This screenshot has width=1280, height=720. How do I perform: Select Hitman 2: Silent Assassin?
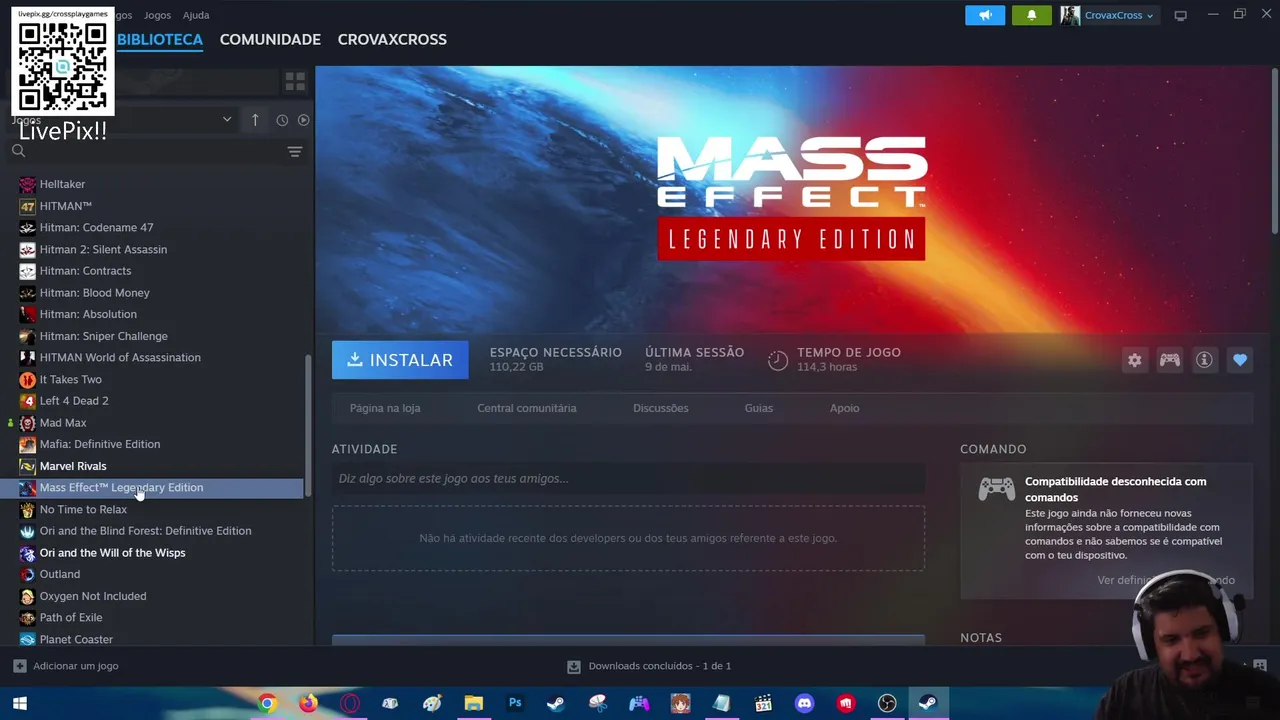(x=103, y=249)
